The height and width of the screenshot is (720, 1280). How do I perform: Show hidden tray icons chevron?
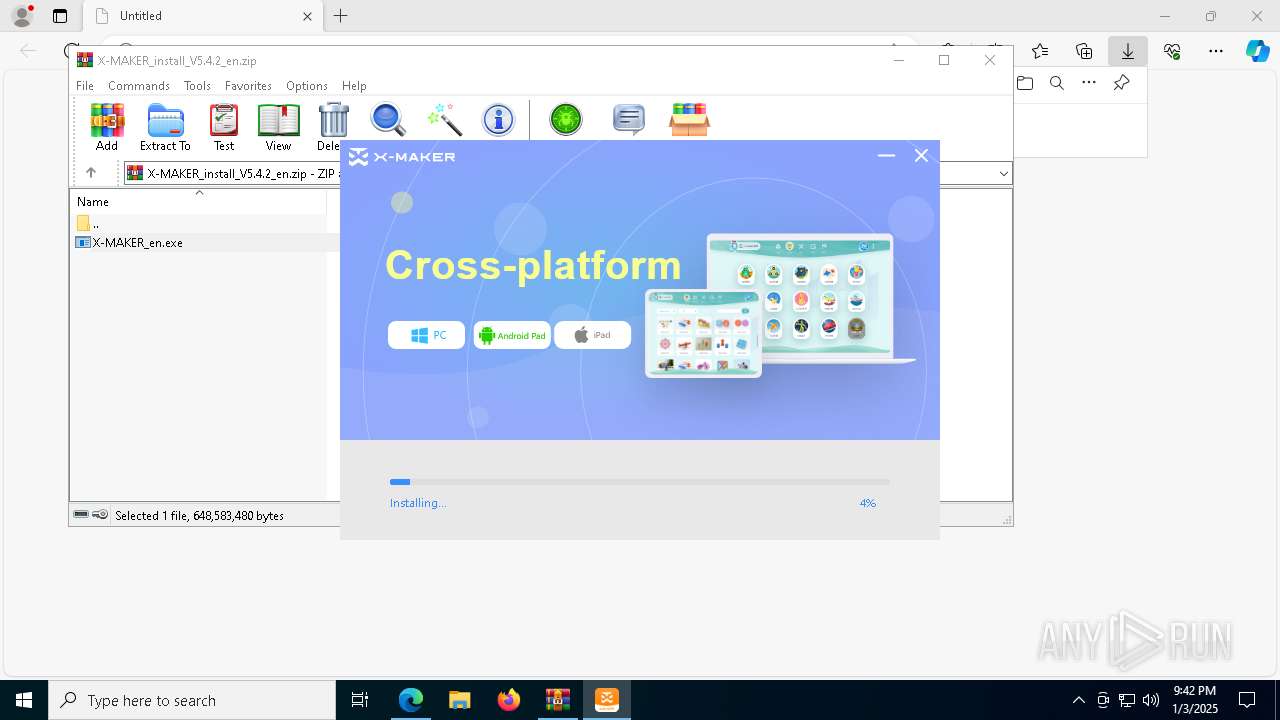[1078, 700]
